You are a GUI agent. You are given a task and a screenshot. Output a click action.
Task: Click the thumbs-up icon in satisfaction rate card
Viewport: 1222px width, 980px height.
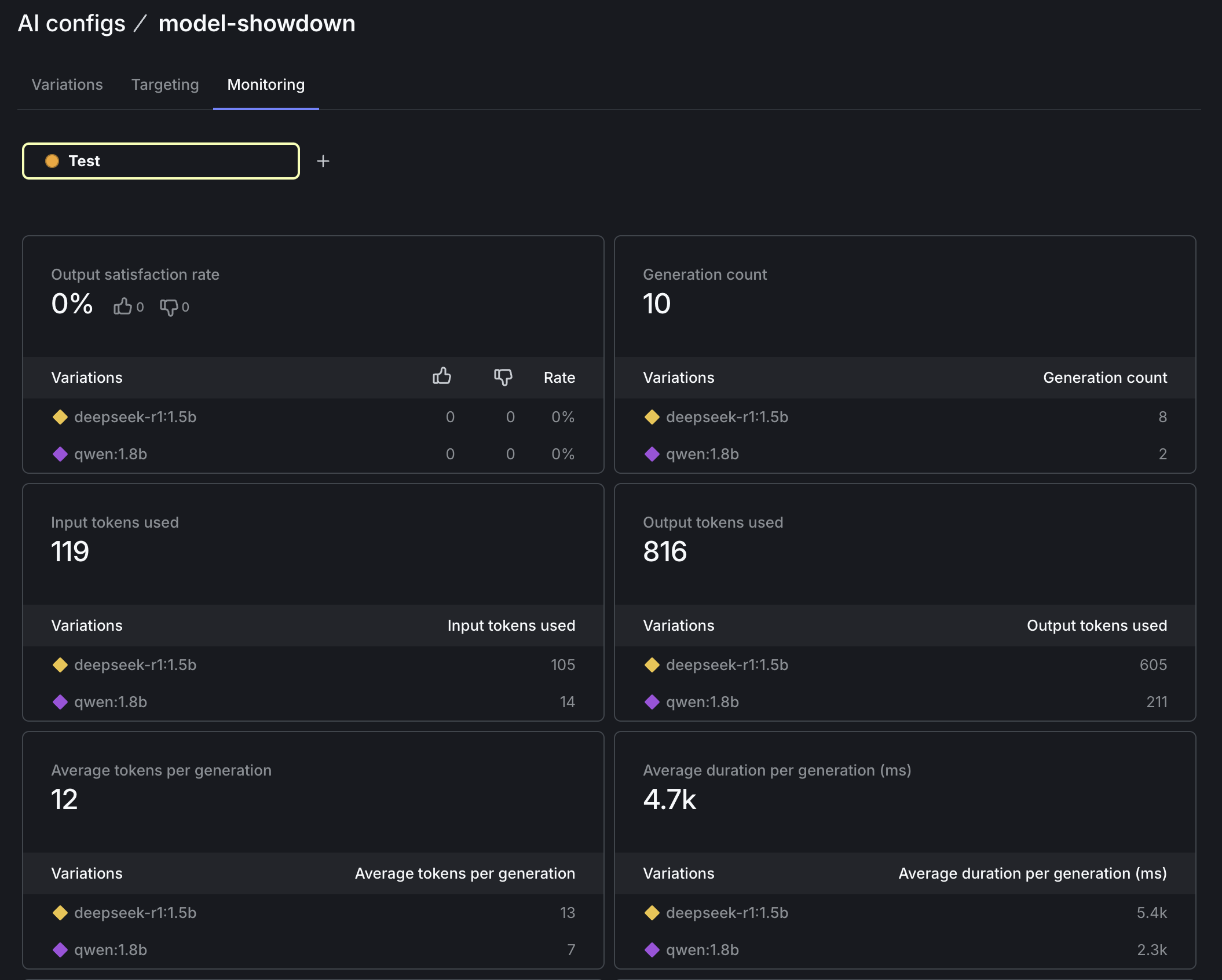pyautogui.click(x=123, y=306)
